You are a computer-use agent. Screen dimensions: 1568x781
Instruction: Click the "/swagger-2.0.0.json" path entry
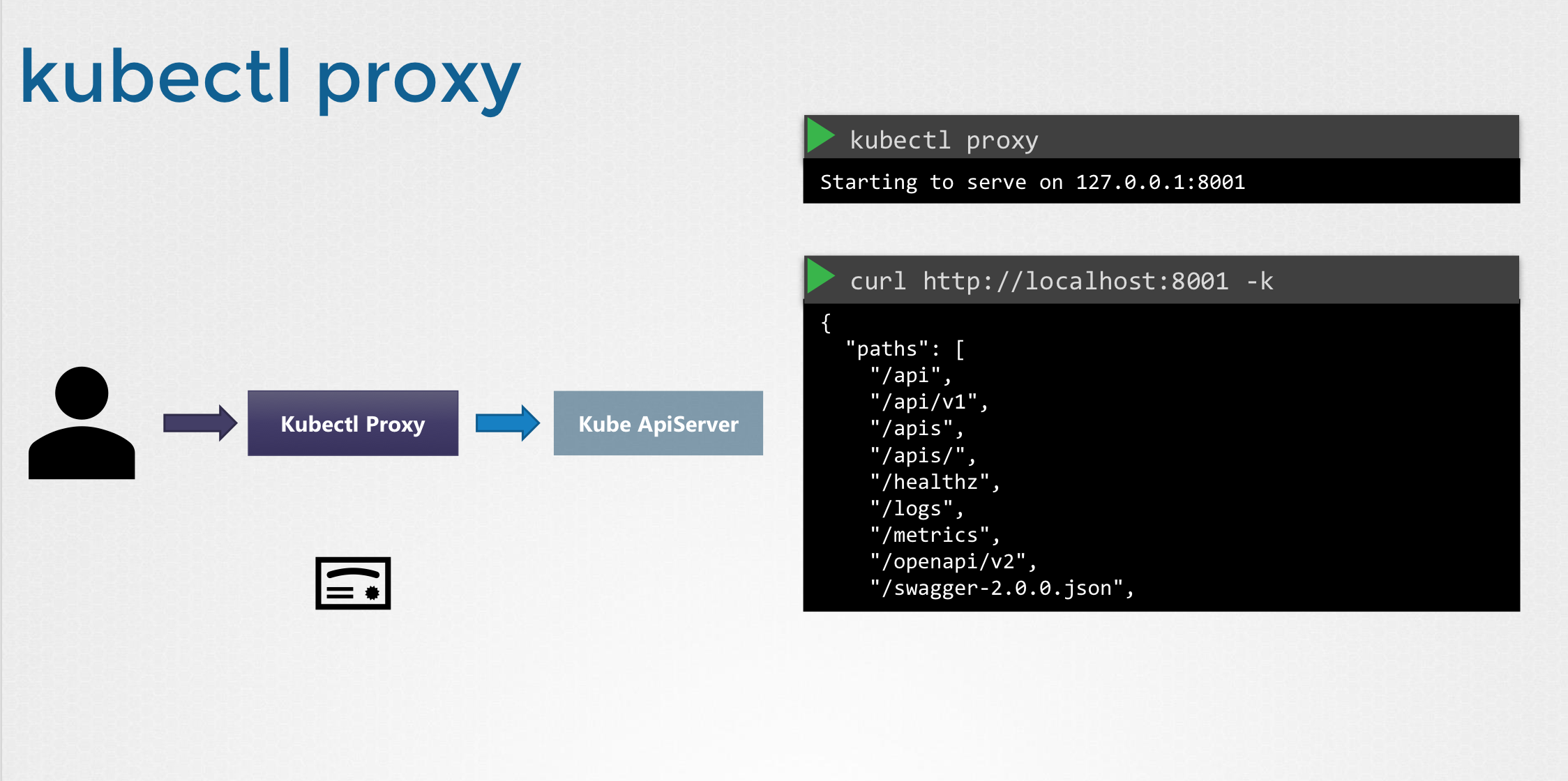point(1002,589)
